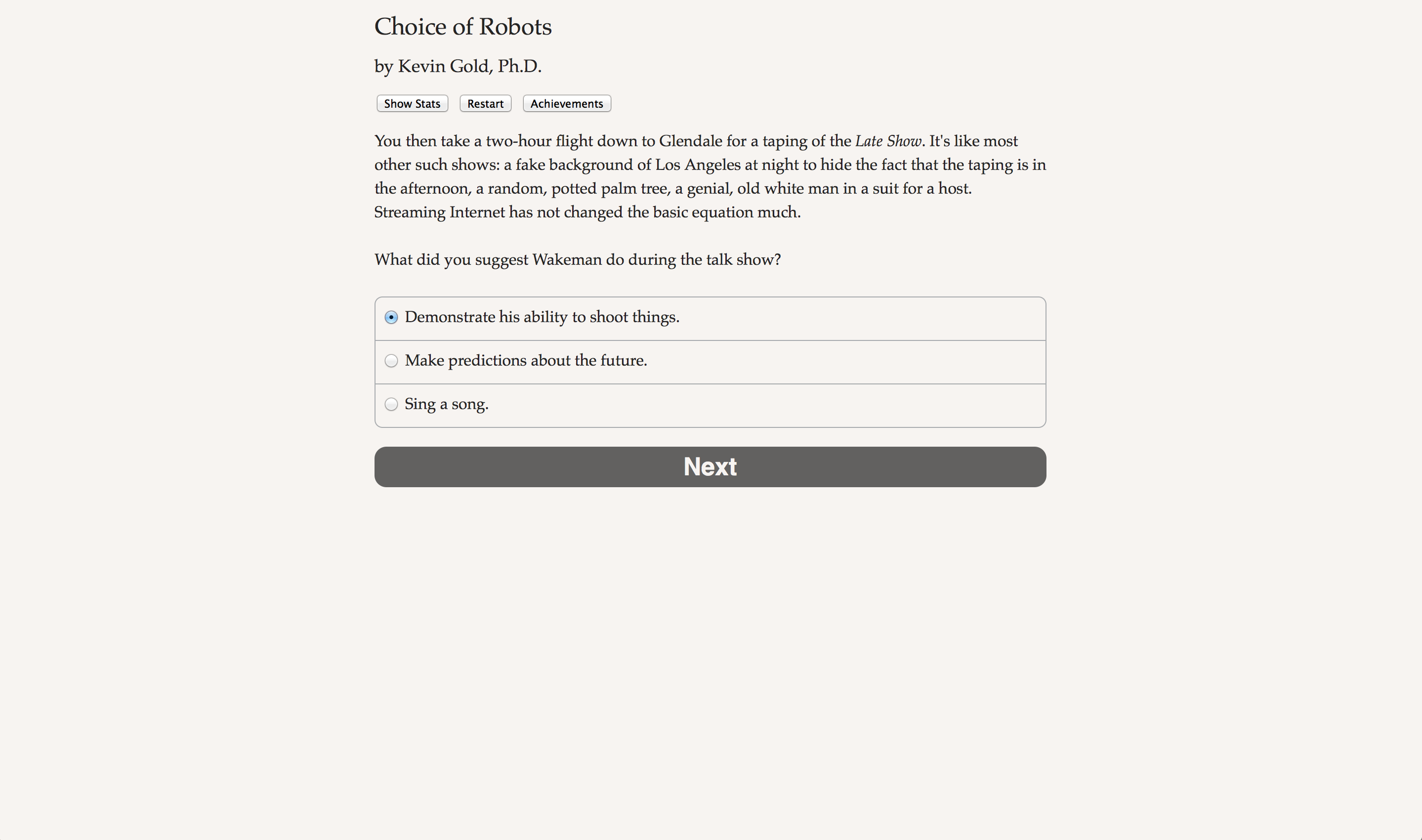Click the 'Choice of Robots' title heading

click(x=462, y=27)
